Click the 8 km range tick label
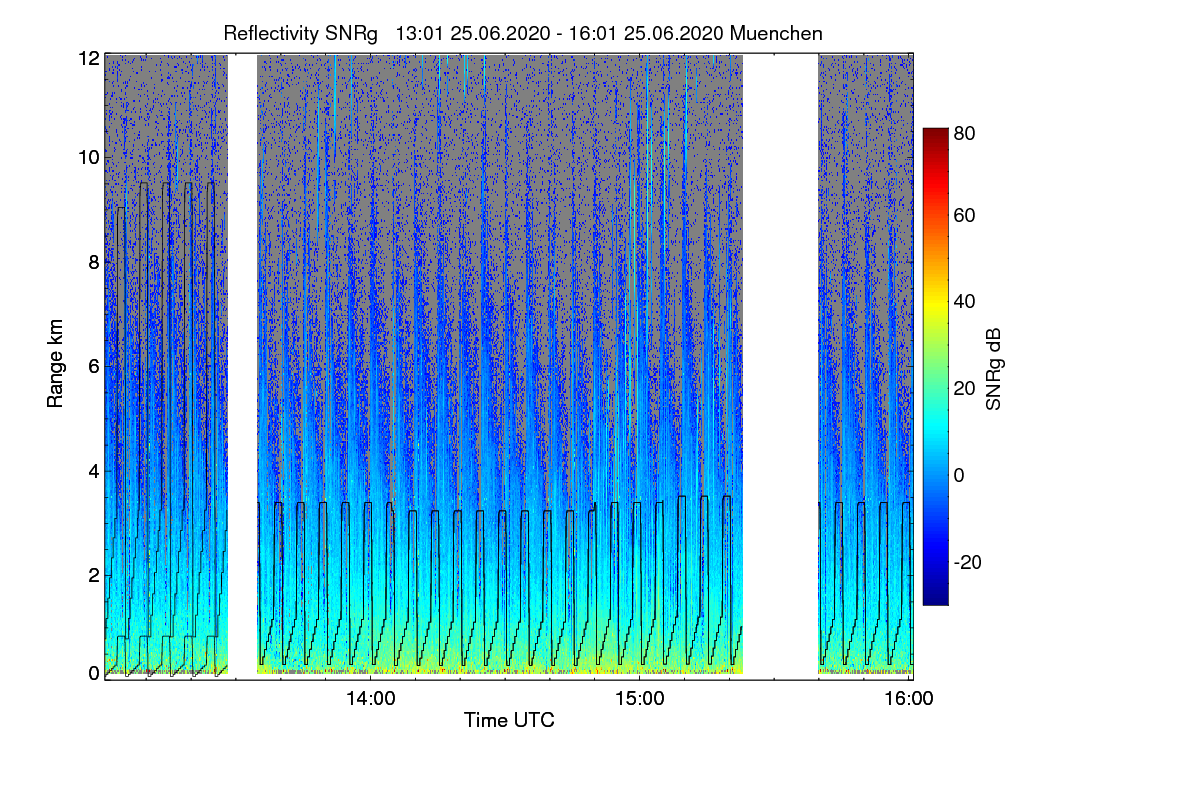 93,262
